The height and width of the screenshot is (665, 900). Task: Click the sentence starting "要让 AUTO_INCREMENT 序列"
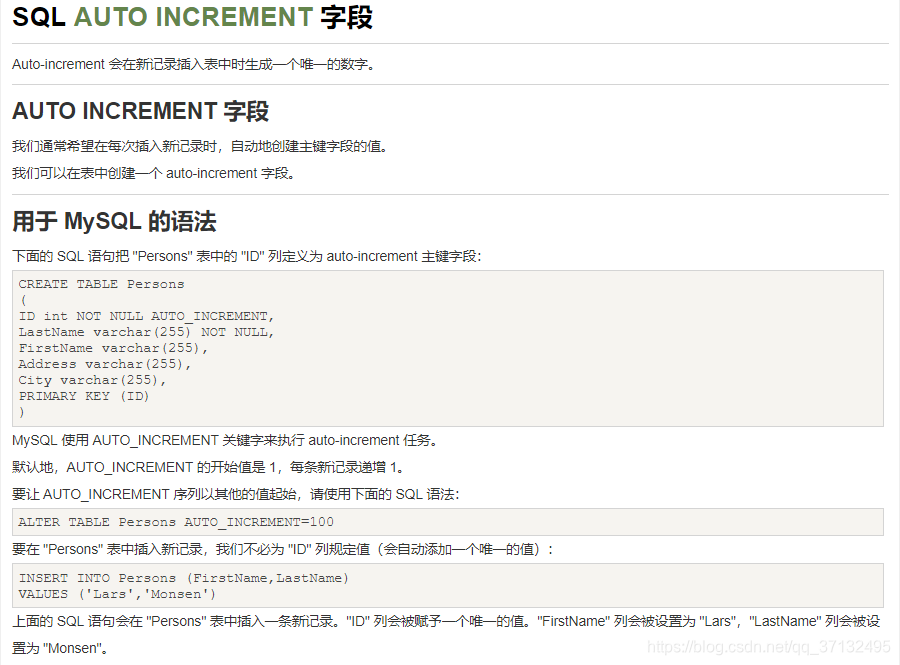tap(236, 495)
